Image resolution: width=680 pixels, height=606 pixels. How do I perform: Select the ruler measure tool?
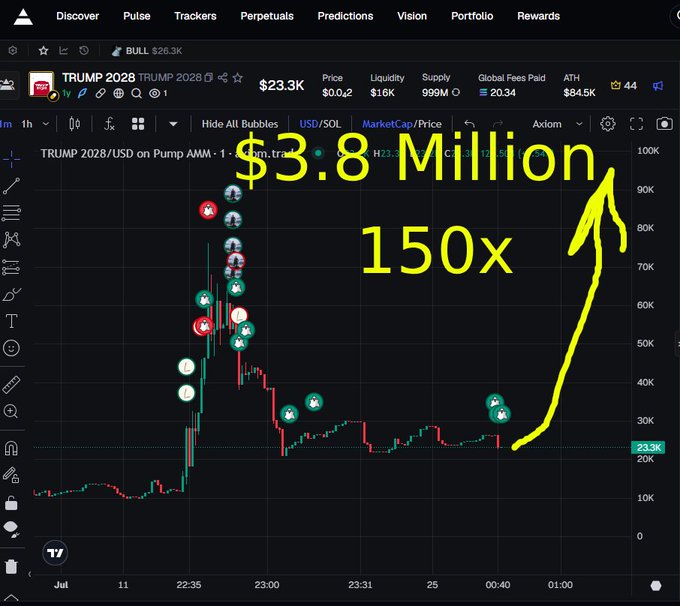[x=11, y=384]
